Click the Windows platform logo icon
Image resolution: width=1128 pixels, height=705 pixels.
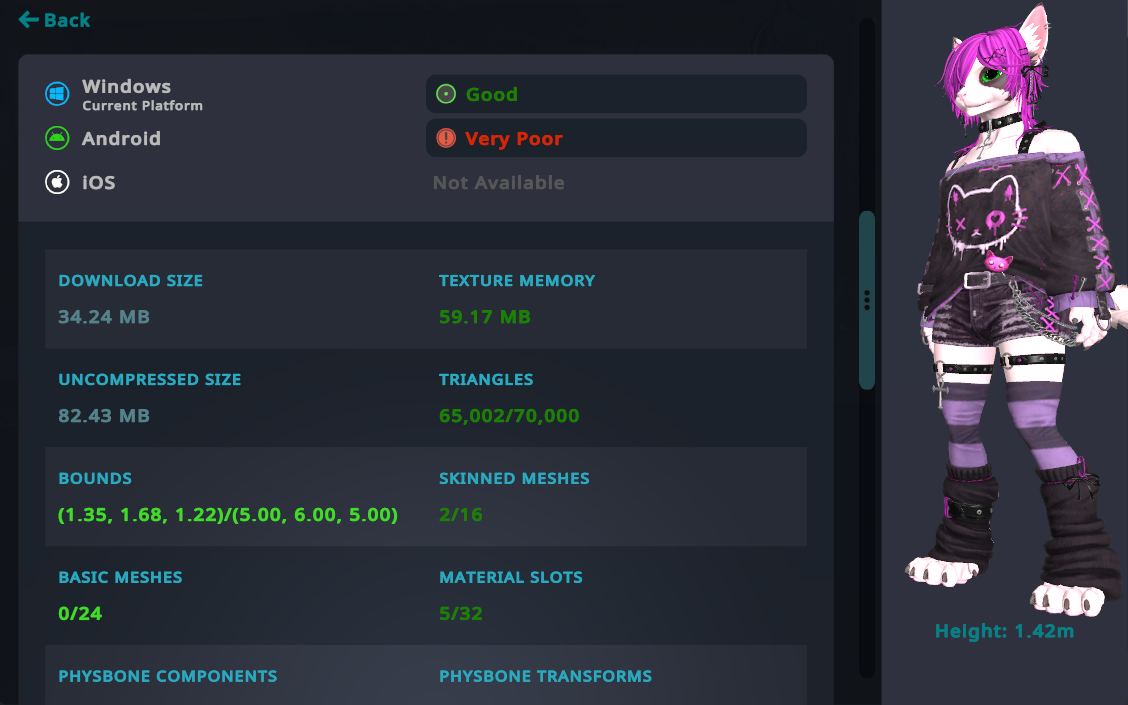pos(58,94)
